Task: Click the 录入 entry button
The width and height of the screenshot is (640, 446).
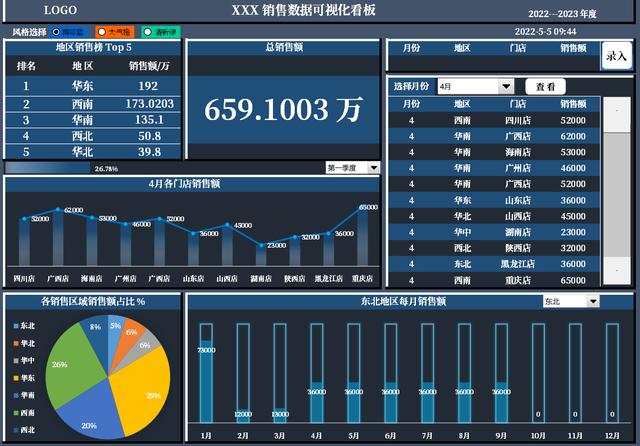Action: (616, 56)
